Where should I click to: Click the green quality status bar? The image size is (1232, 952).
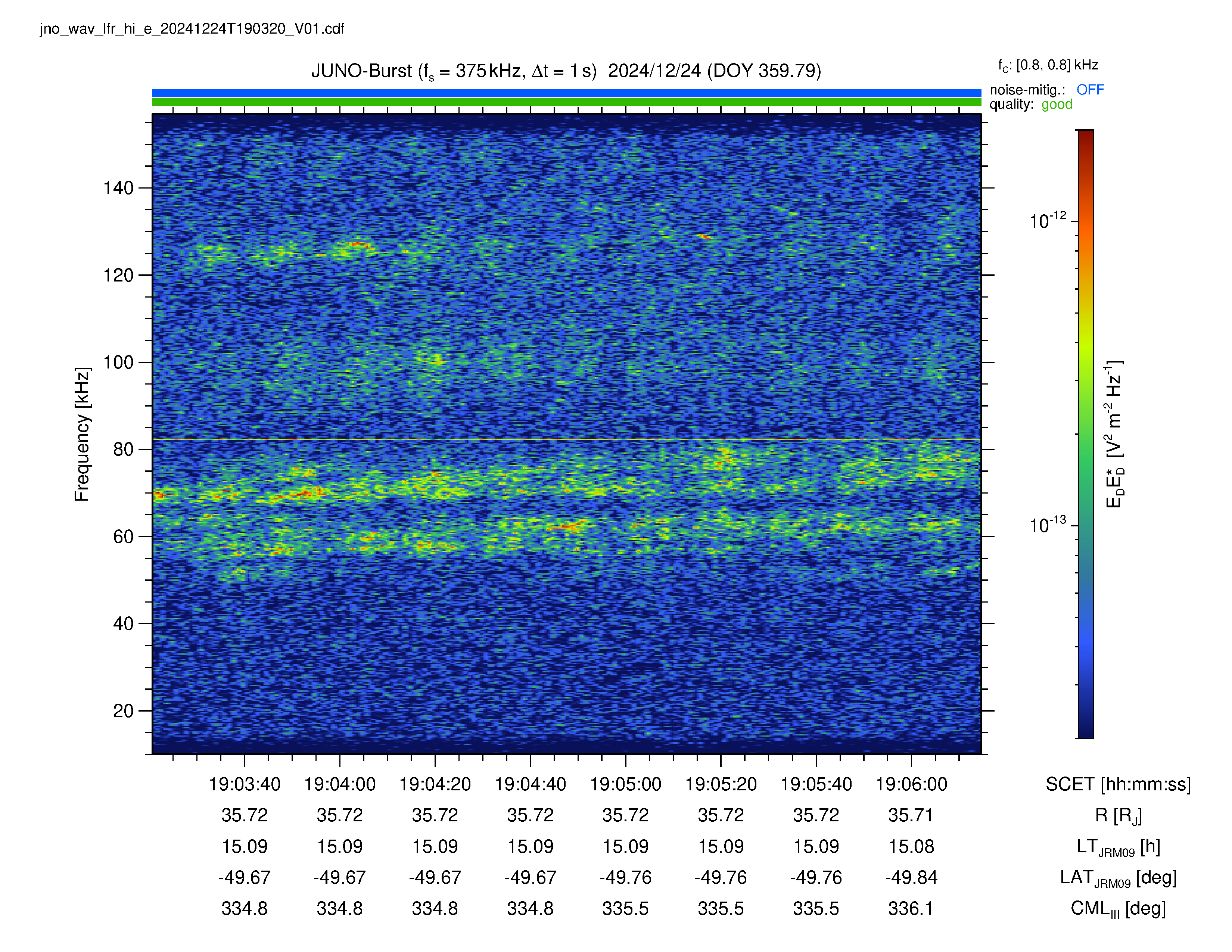[566, 102]
